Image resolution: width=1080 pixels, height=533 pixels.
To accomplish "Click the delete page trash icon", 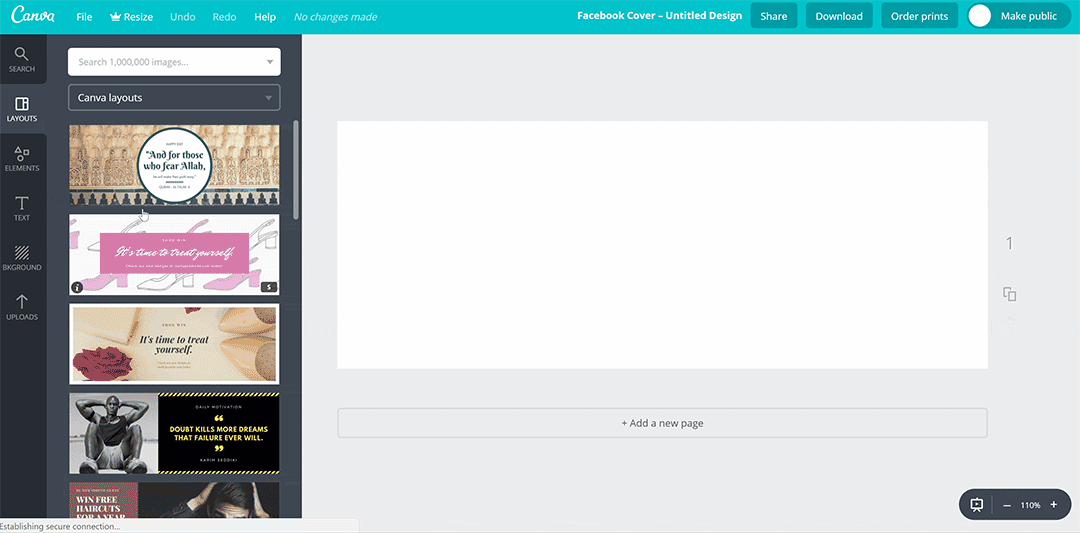I will point(1010,324).
